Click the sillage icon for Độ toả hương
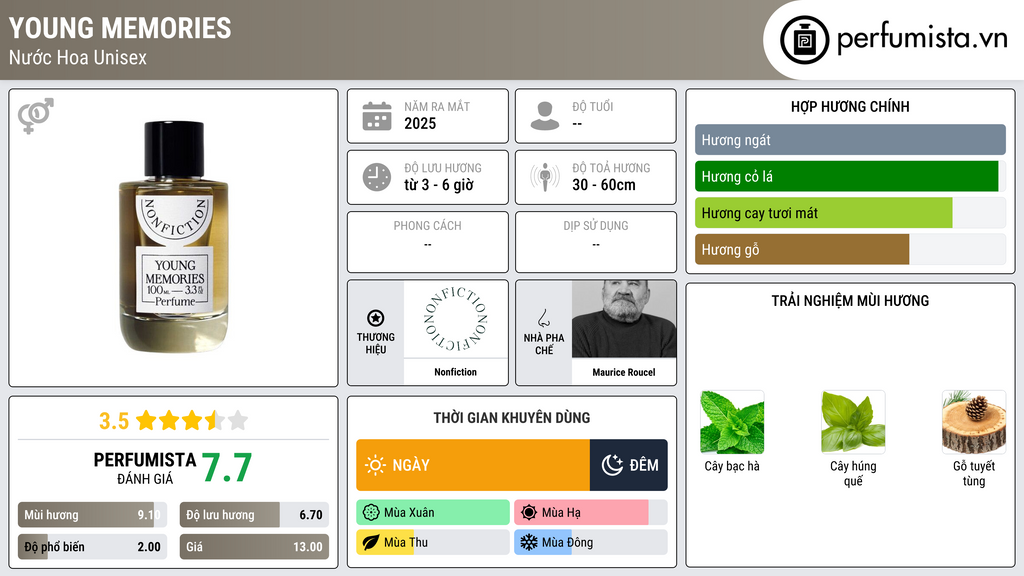 tap(545, 177)
